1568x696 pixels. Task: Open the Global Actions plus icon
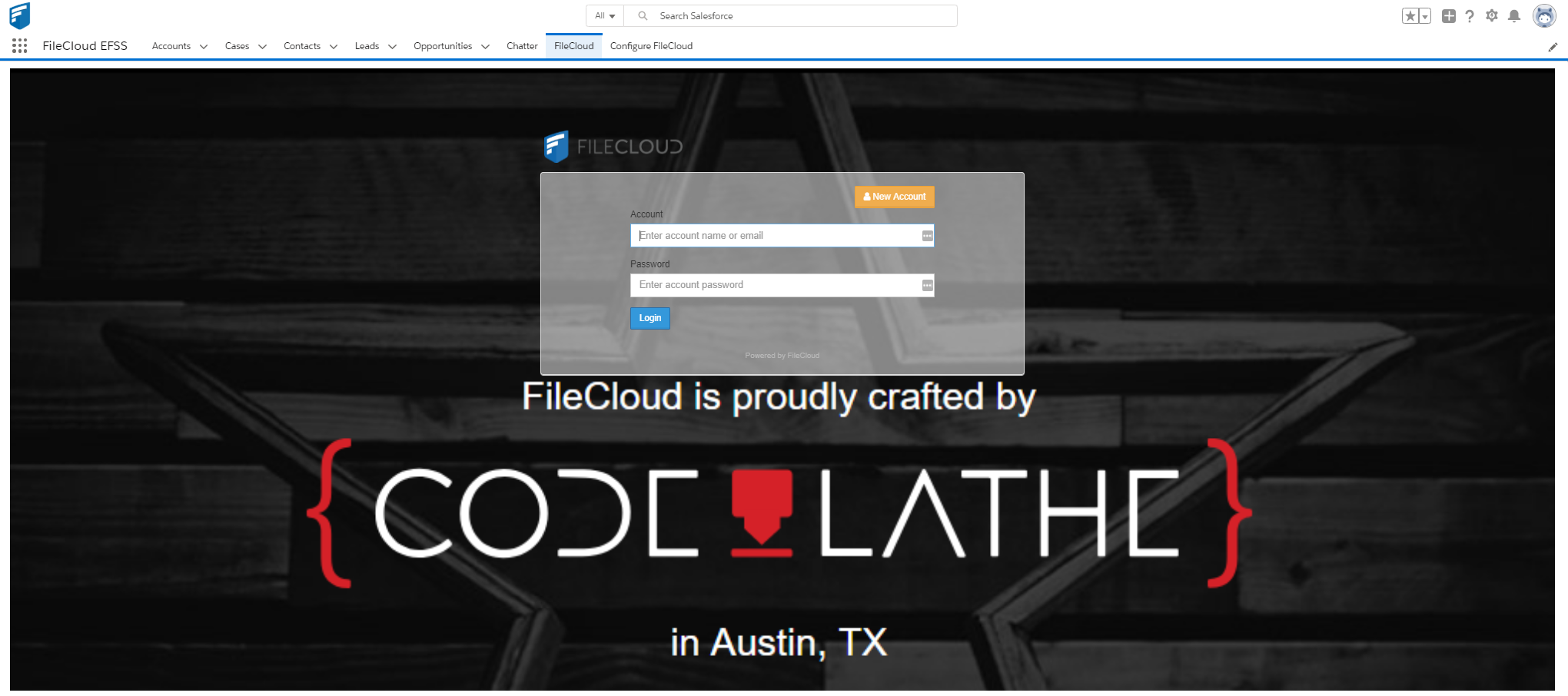[x=1449, y=16]
